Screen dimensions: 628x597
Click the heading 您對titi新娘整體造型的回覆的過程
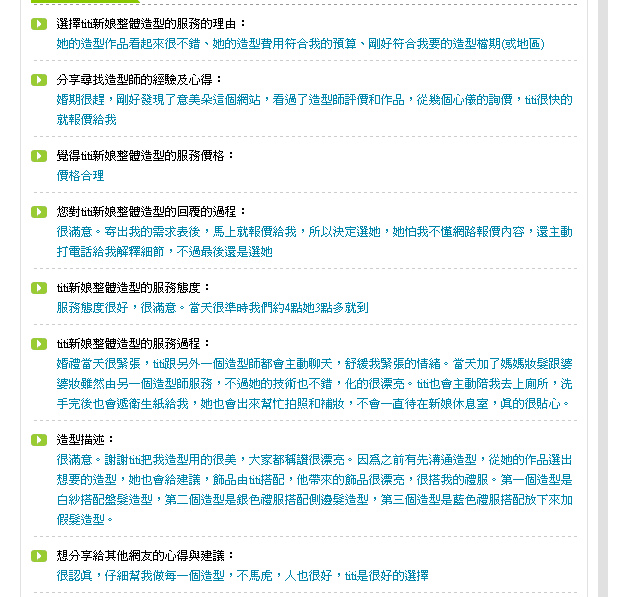click(151, 212)
